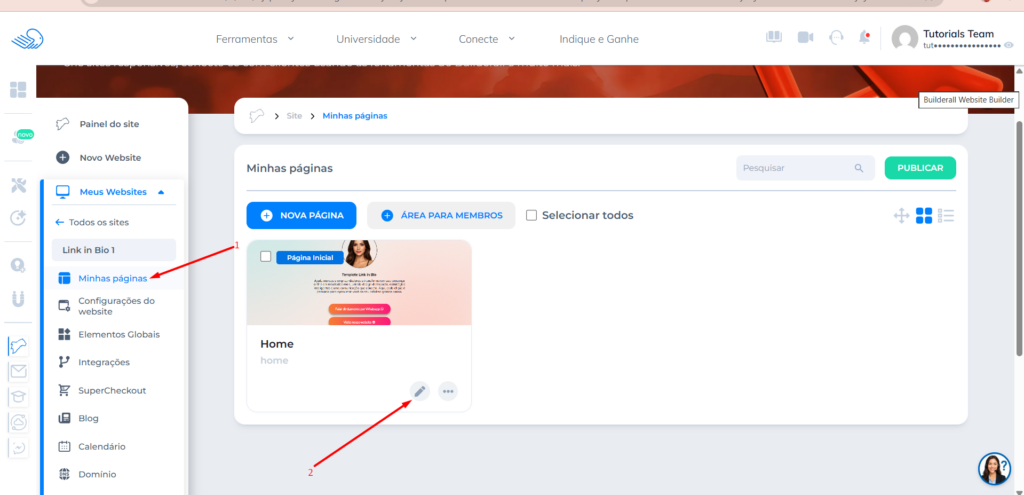This screenshot has width=1024, height=495.
Task: Open the Universidade dropdown menu
Action: [x=376, y=39]
